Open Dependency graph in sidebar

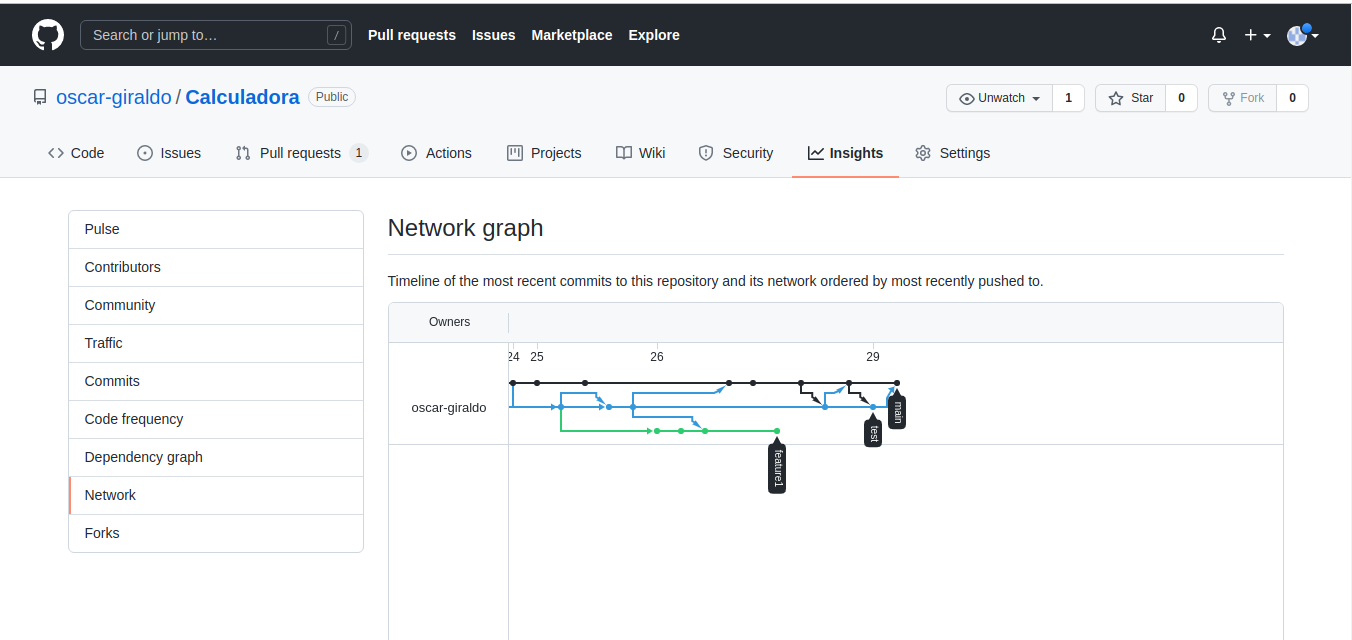216,457
